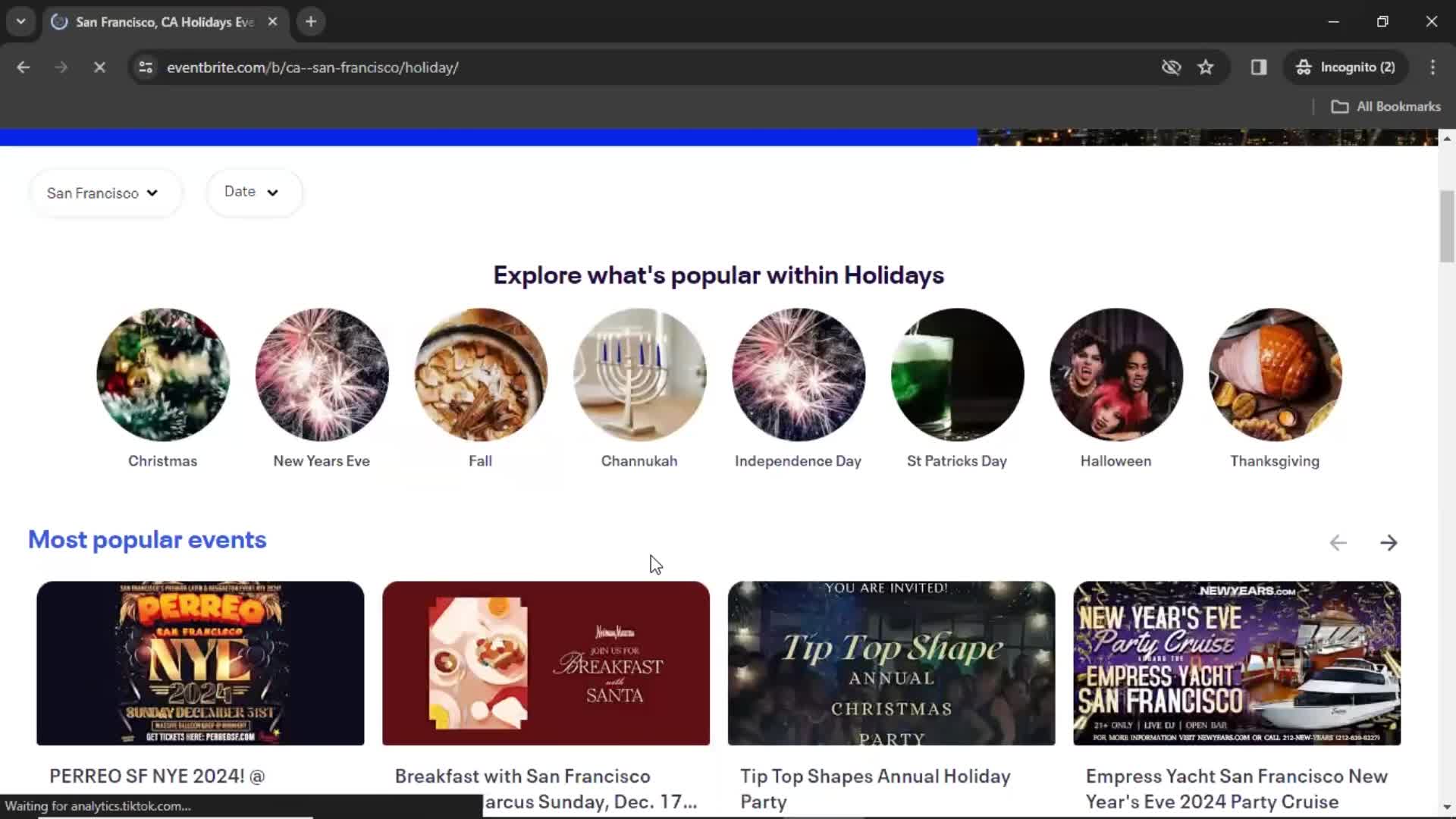The image size is (1456, 819).
Task: Click the Christmas label
Action: point(162,461)
